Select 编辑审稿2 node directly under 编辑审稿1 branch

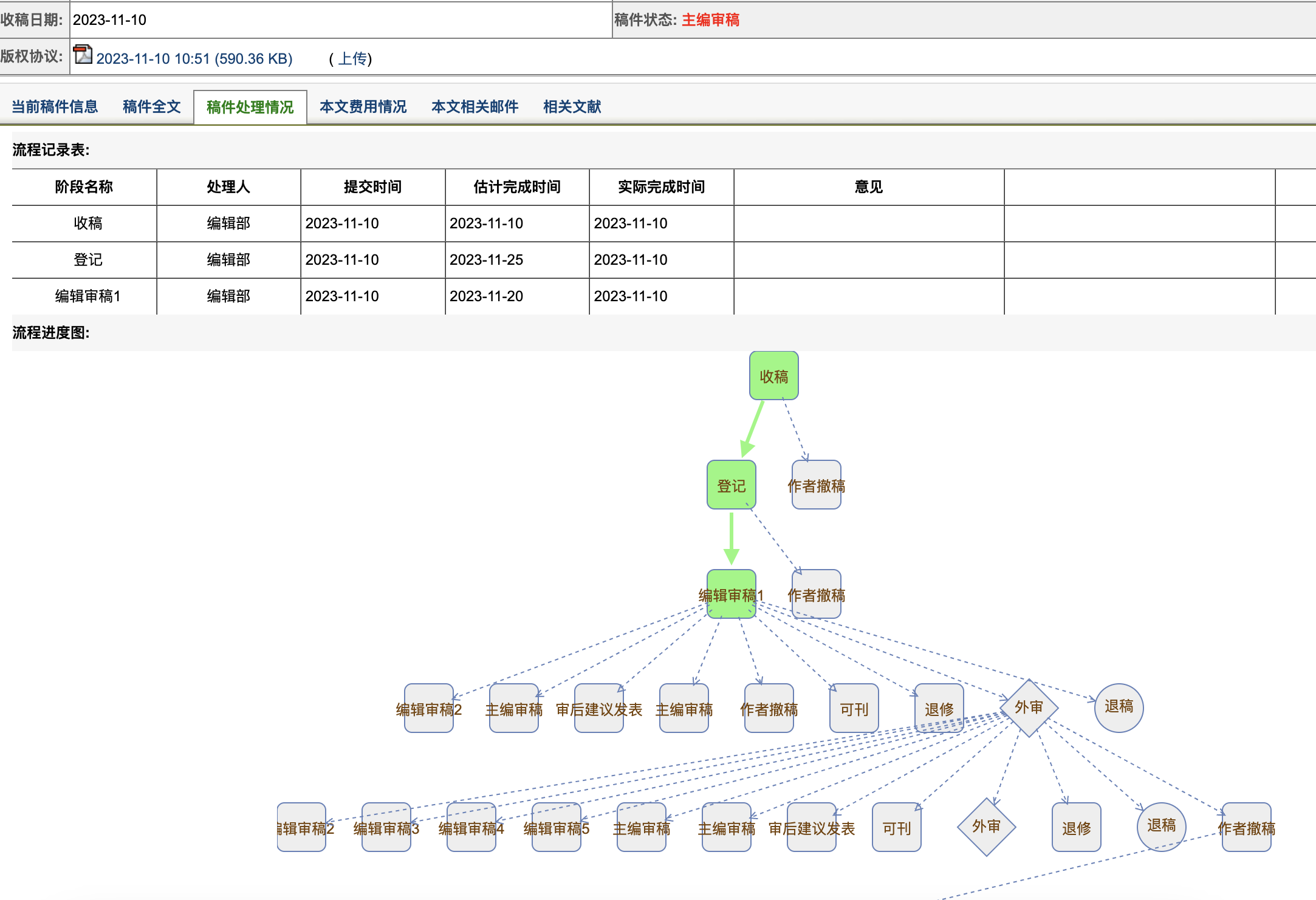coord(428,708)
